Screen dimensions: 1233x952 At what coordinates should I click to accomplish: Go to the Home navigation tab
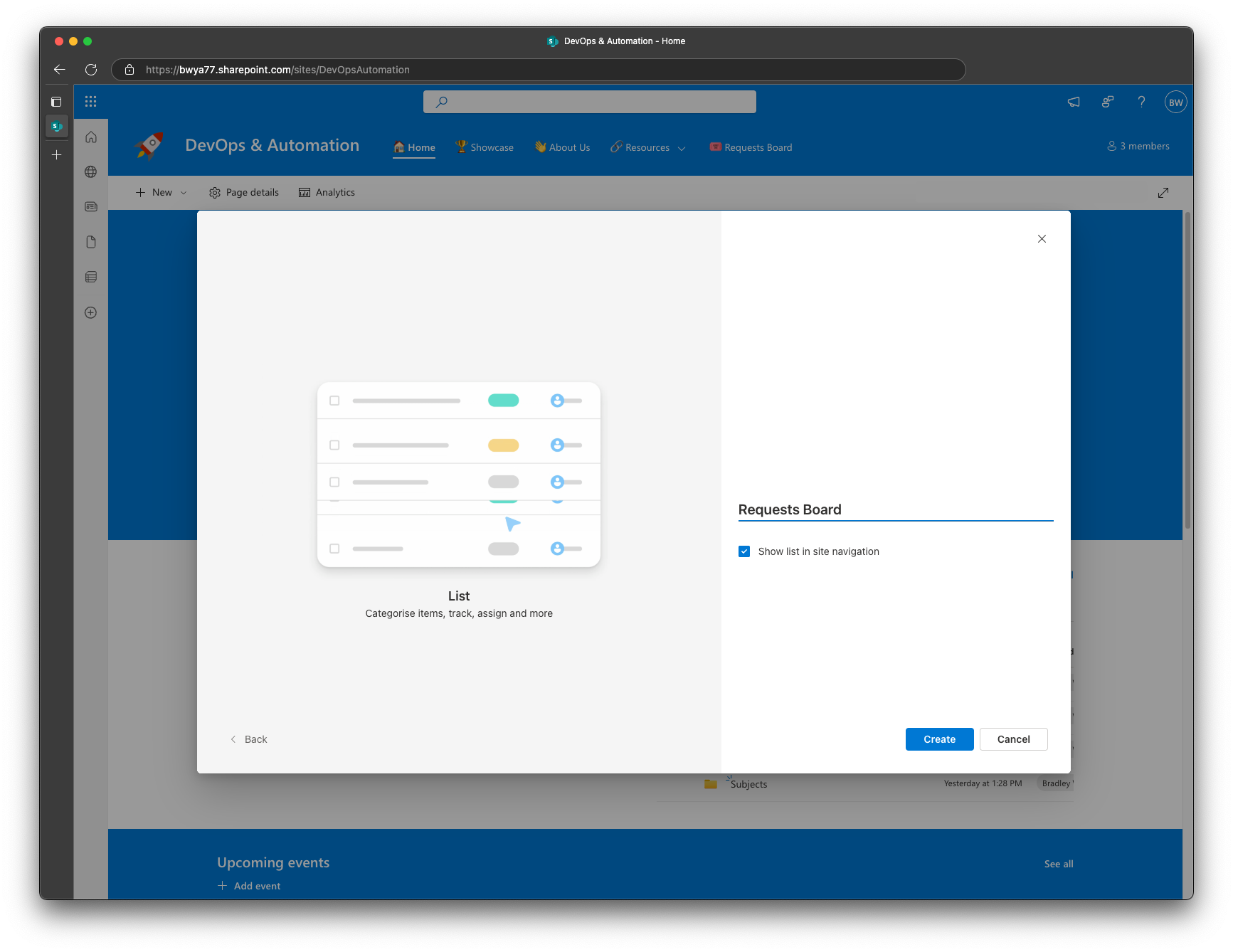tap(414, 147)
